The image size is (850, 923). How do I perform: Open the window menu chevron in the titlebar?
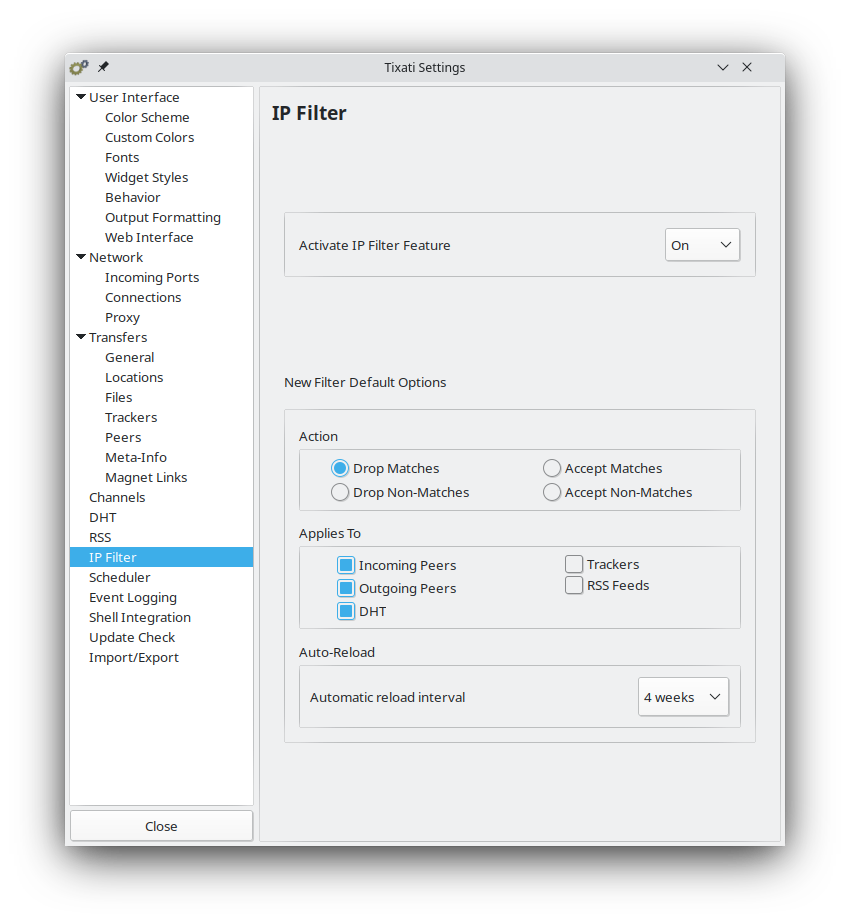pos(722,67)
